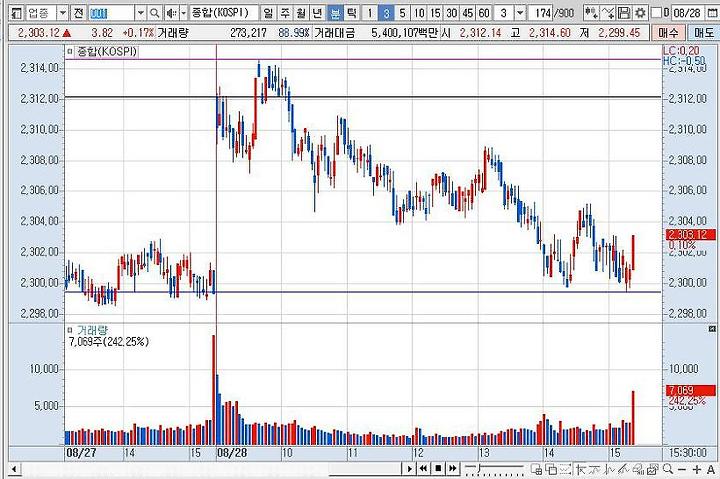The height and width of the screenshot is (479, 720).
Task: Click the chart image copy icon
Action: pos(653,469)
